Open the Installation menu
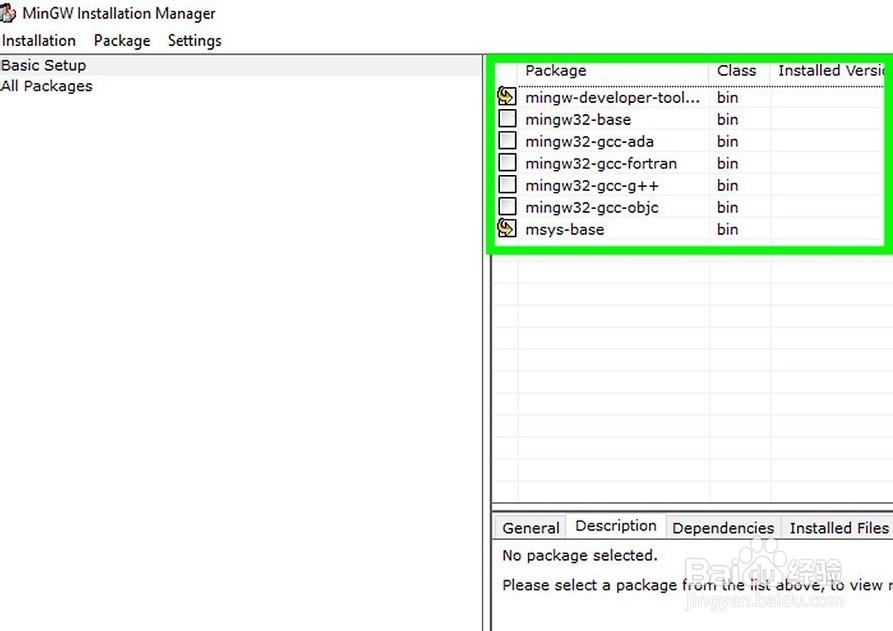The image size is (893, 631). tap(39, 40)
